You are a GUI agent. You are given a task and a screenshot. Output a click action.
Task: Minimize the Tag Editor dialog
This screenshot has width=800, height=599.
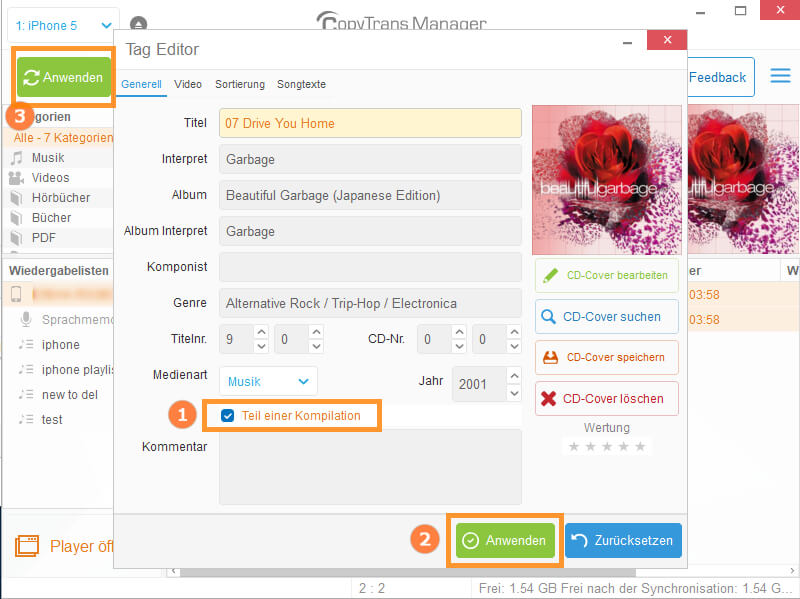pyautogui.click(x=628, y=42)
